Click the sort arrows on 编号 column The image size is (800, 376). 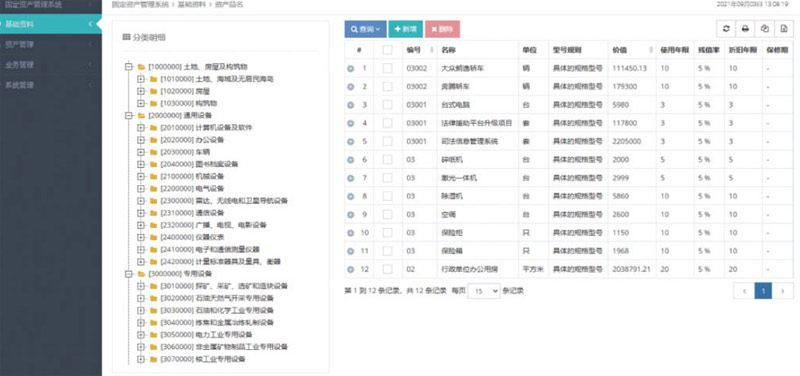click(432, 50)
